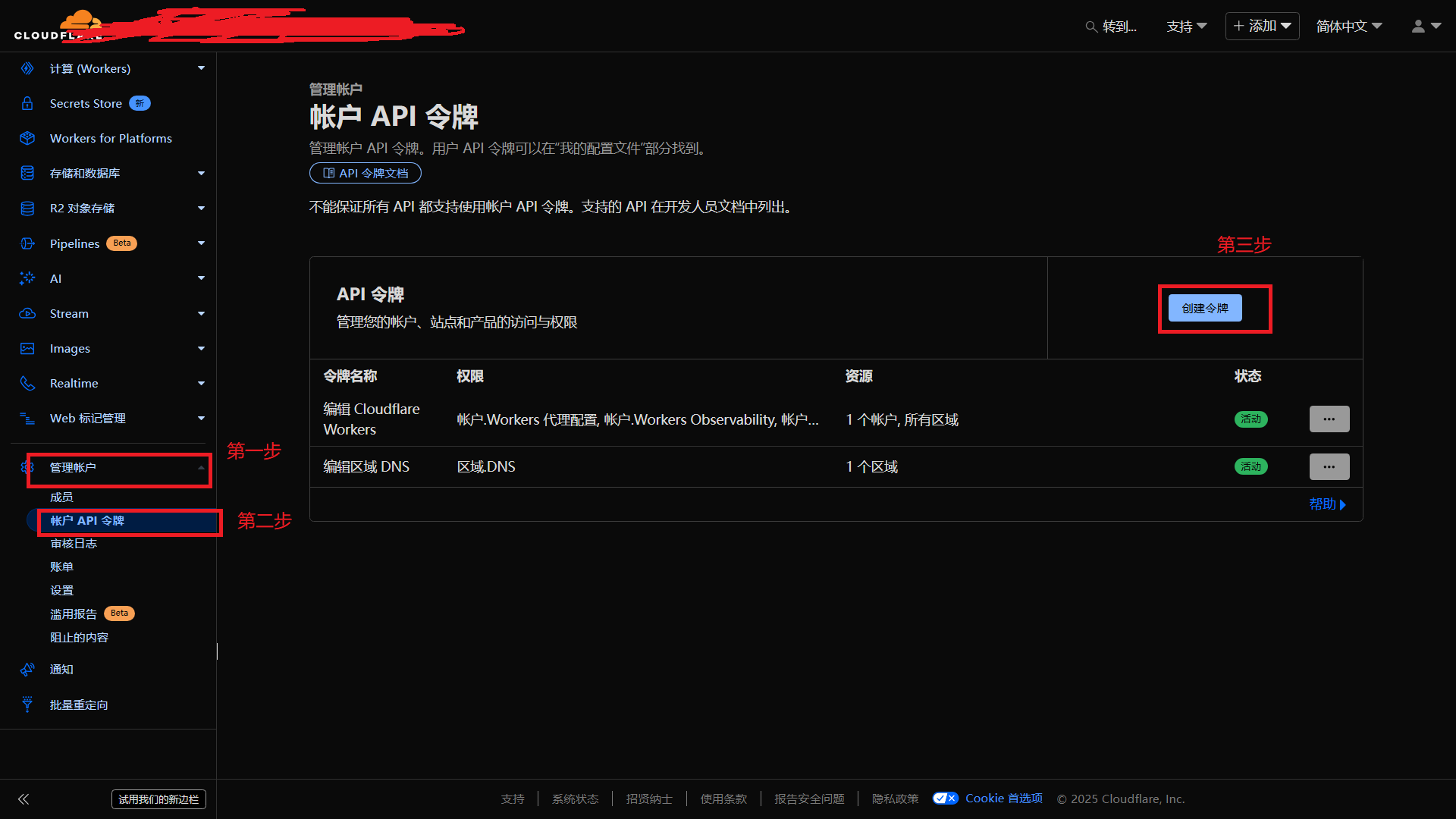Collapse sidebar with double chevron icon
Screen dimensions: 1456x819
pyautogui.click(x=24, y=799)
